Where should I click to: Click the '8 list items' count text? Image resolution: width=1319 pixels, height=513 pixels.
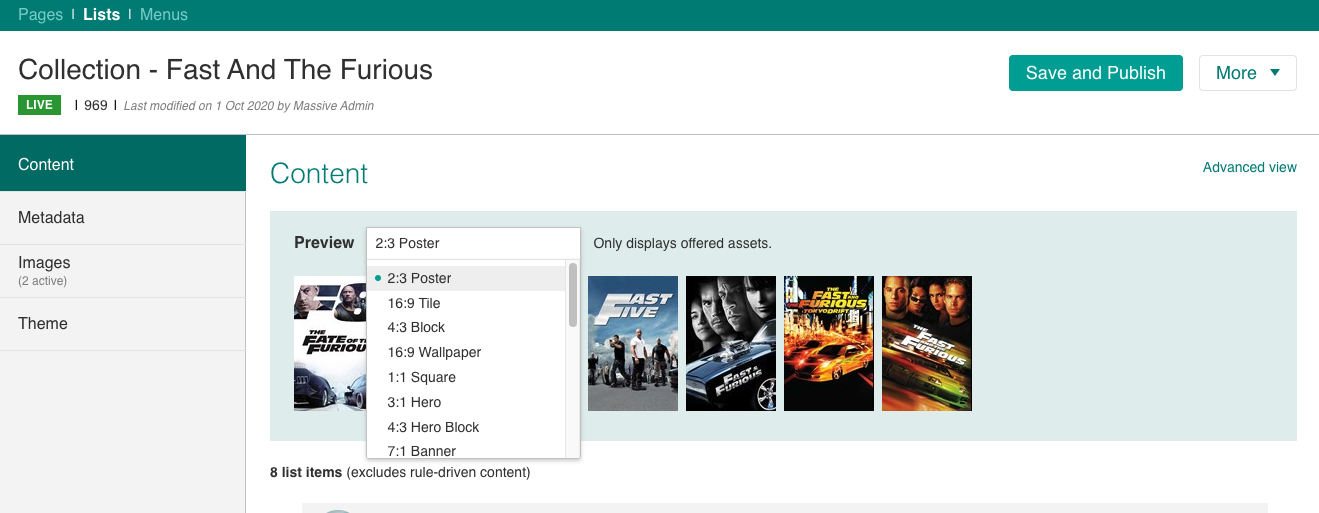click(306, 472)
